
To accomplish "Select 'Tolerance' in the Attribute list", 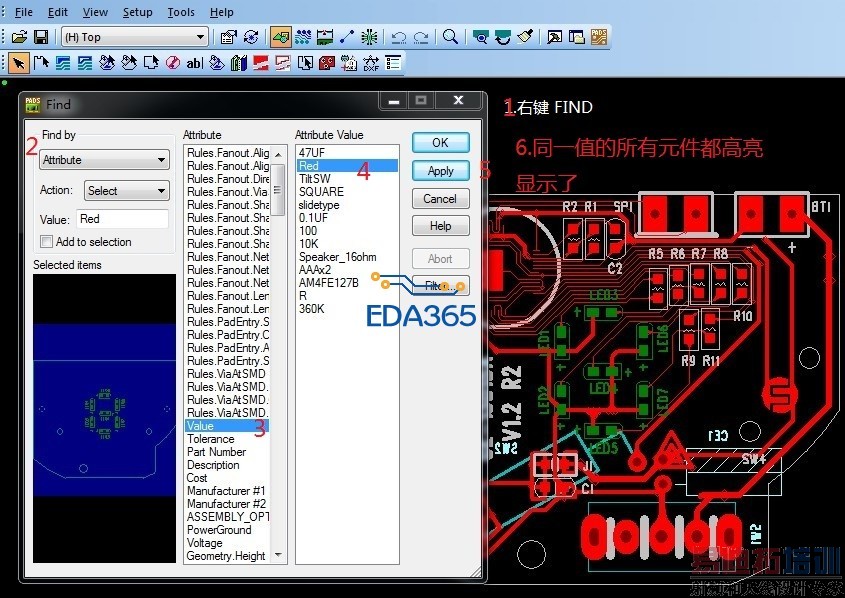I will pyautogui.click(x=210, y=439).
